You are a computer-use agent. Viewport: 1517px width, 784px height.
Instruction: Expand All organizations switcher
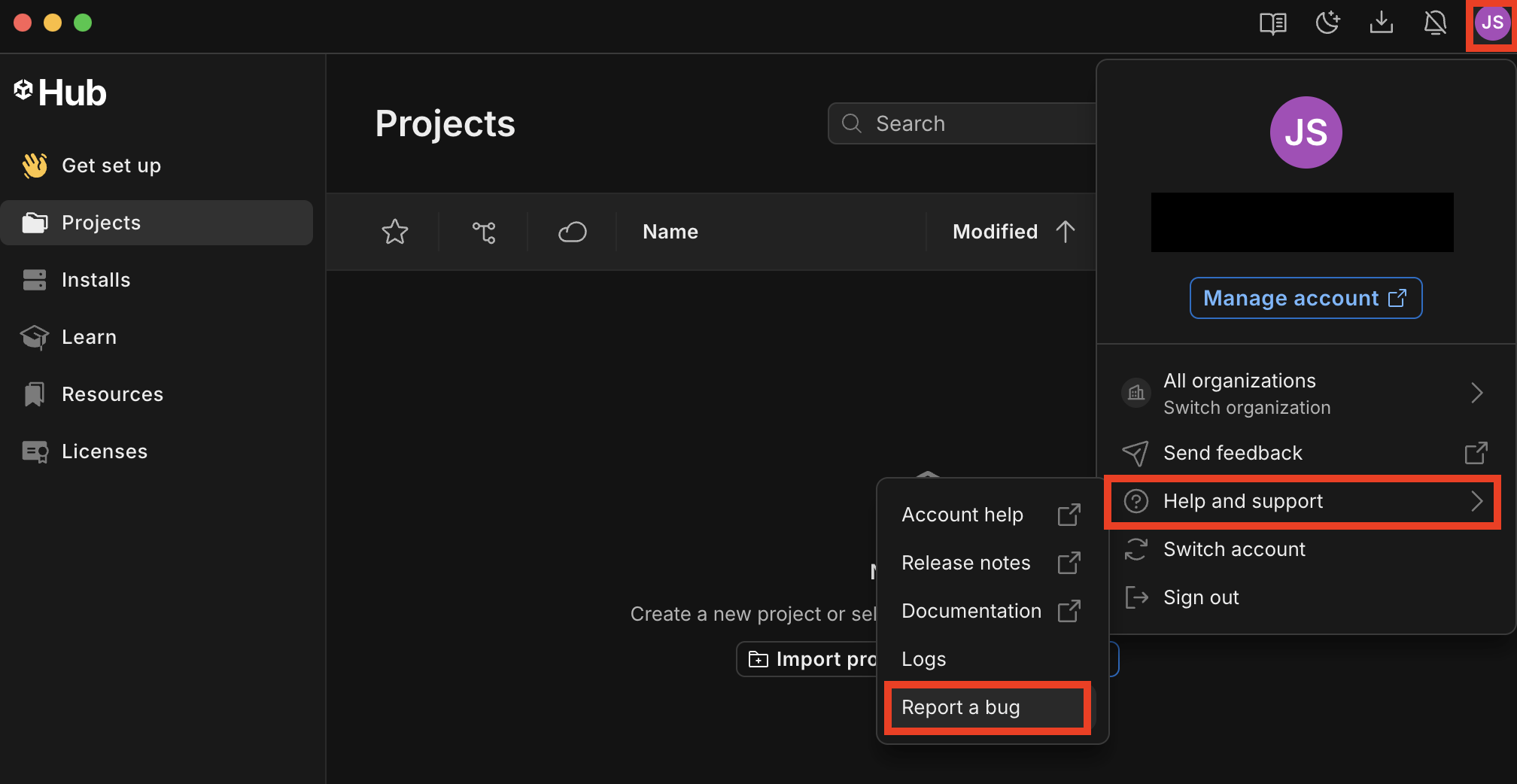[x=1302, y=394]
